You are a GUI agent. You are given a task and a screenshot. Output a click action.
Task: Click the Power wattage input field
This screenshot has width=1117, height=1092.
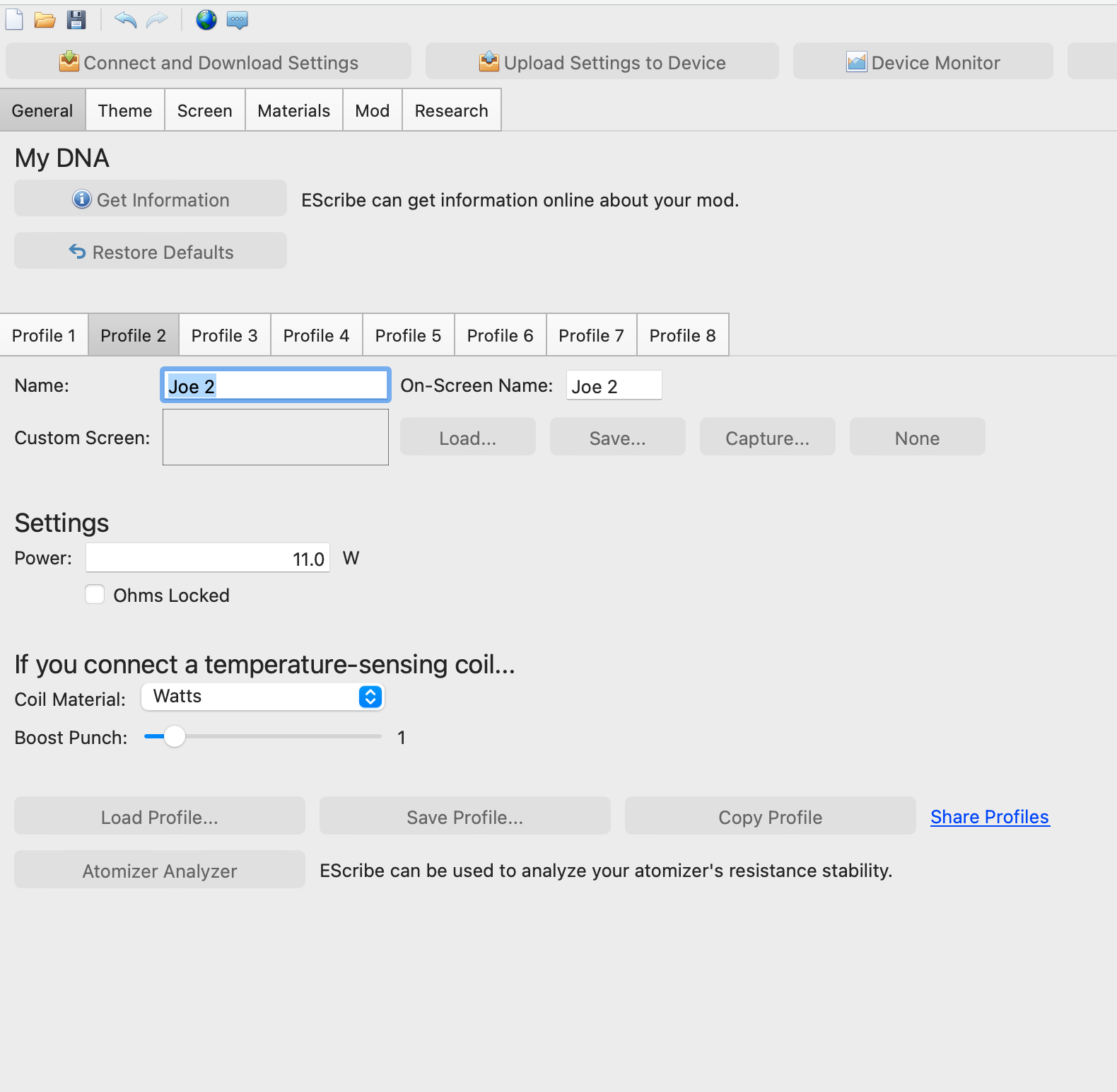(208, 558)
